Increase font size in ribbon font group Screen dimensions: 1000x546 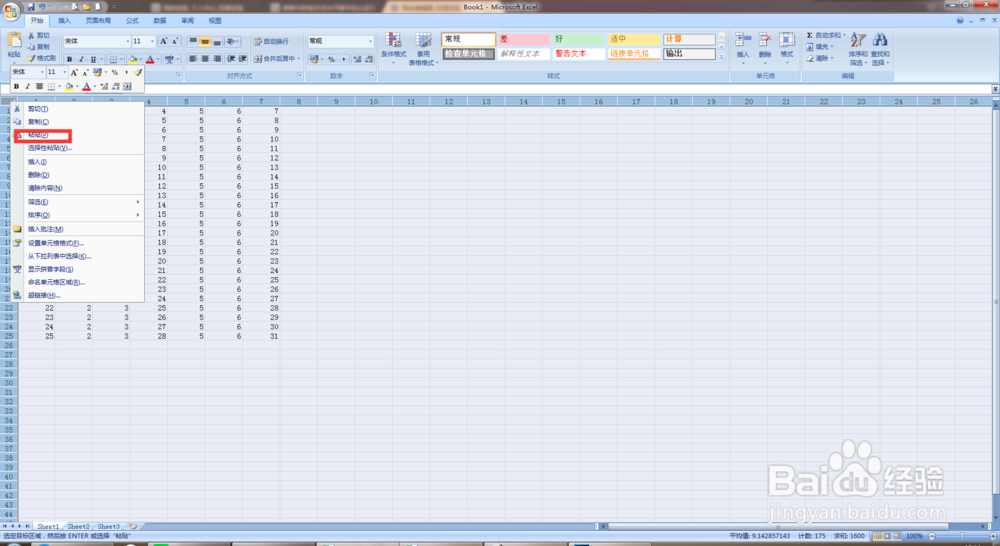tap(164, 41)
